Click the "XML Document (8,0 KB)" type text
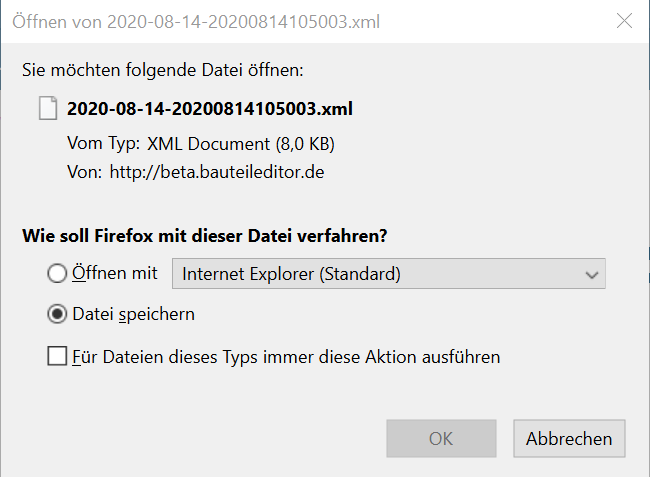Image resolution: width=650 pixels, height=477 pixels. tap(241, 144)
